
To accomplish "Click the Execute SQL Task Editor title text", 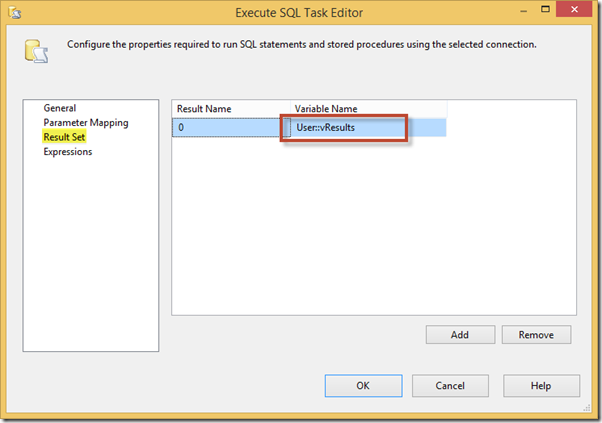I will tap(300, 12).
